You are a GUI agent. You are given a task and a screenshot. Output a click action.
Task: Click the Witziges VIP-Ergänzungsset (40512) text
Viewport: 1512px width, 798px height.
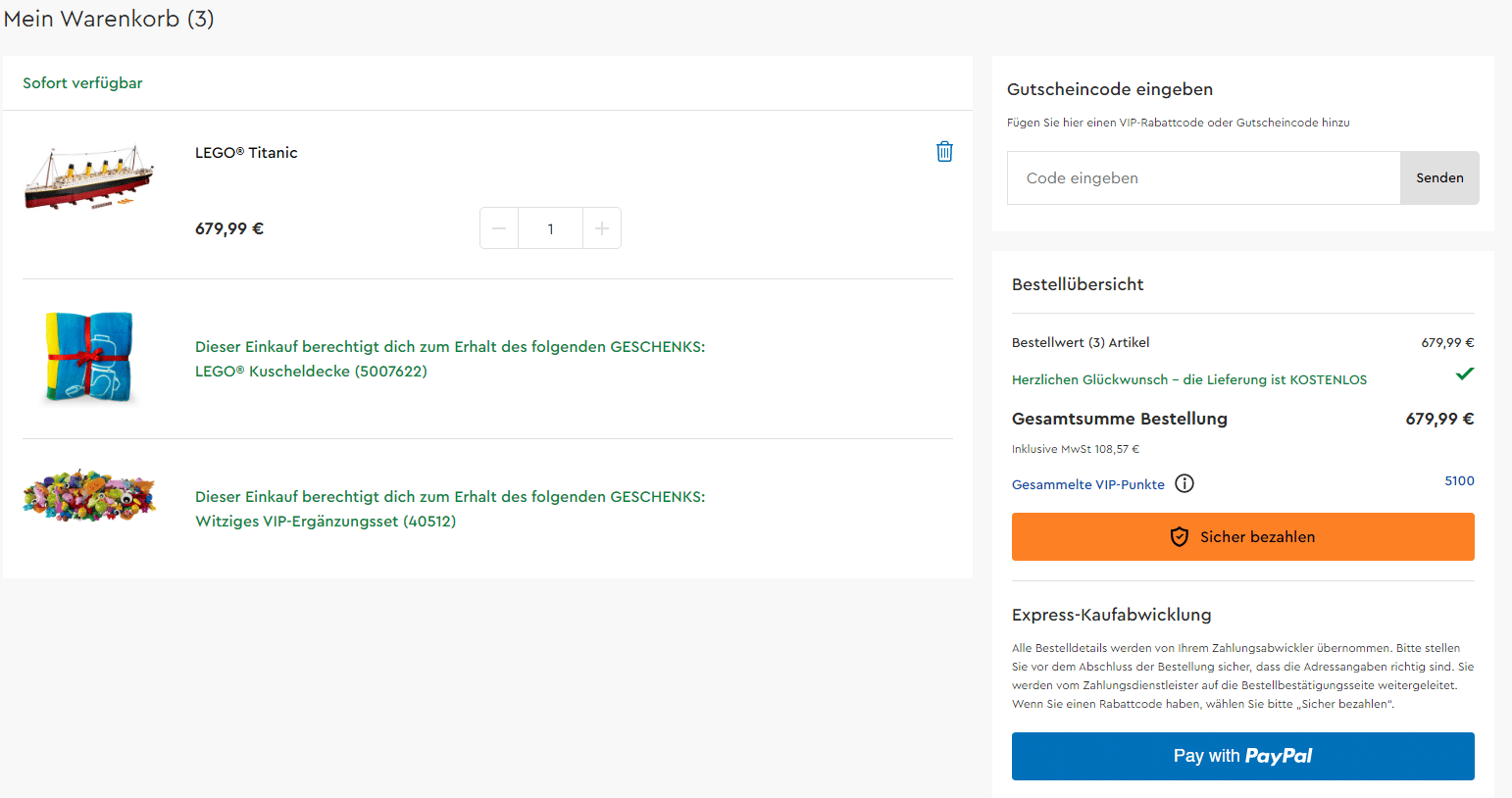point(326,522)
